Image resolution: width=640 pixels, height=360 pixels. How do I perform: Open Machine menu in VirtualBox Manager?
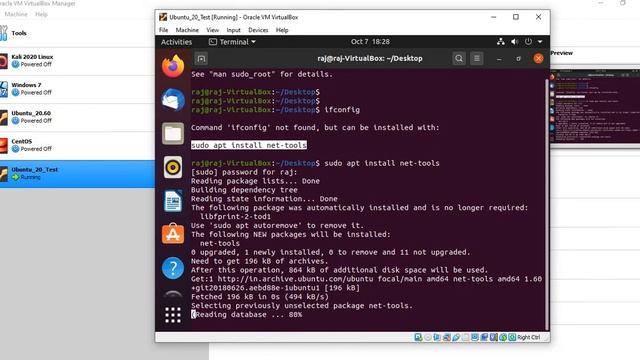click(x=16, y=14)
